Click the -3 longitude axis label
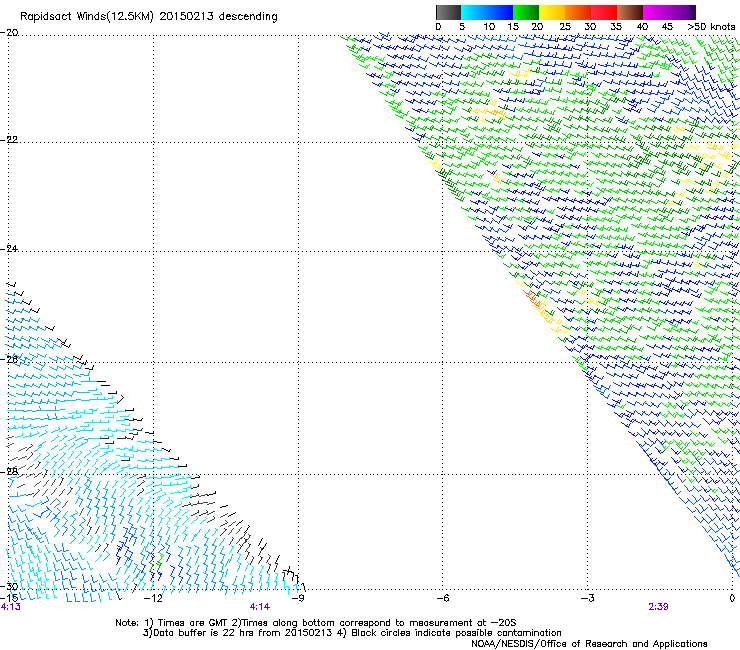The height and width of the screenshot is (650, 740). [x=587, y=598]
